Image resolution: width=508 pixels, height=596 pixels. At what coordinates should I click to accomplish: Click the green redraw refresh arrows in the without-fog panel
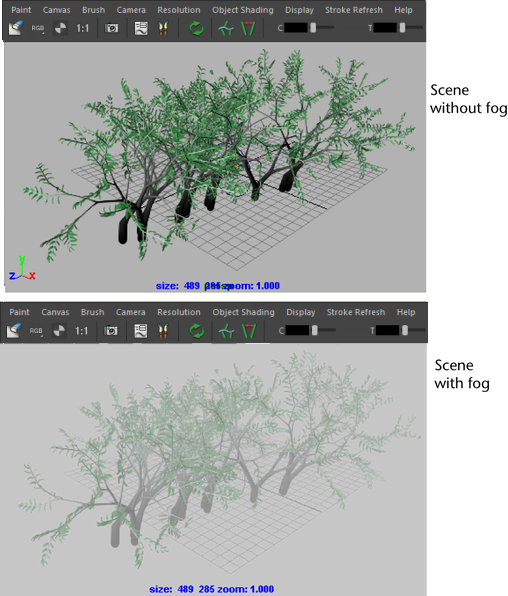click(x=196, y=28)
